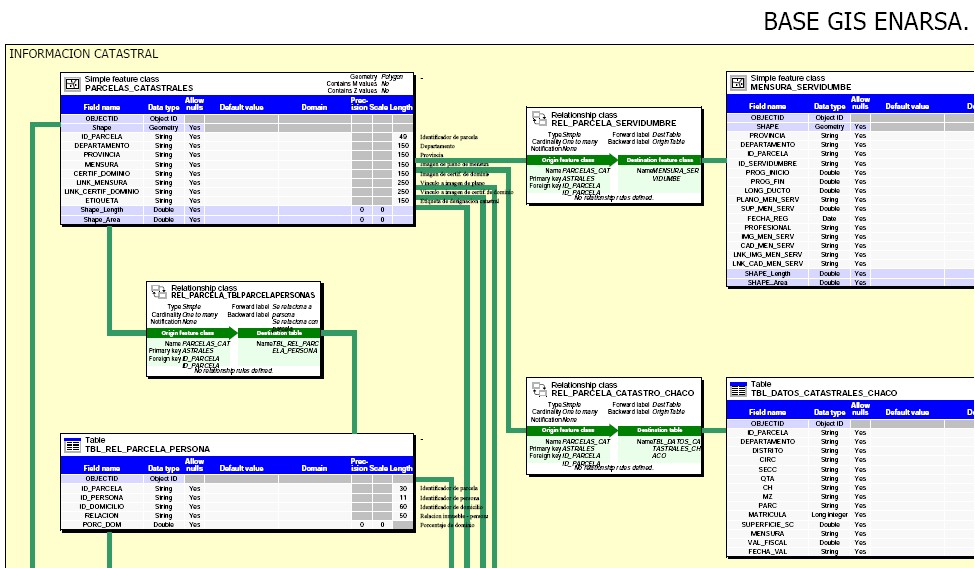The image size is (975, 568).
Task: Click the Shape_Area field in PARCELAS_CATASTRALES
Action: pos(237,220)
